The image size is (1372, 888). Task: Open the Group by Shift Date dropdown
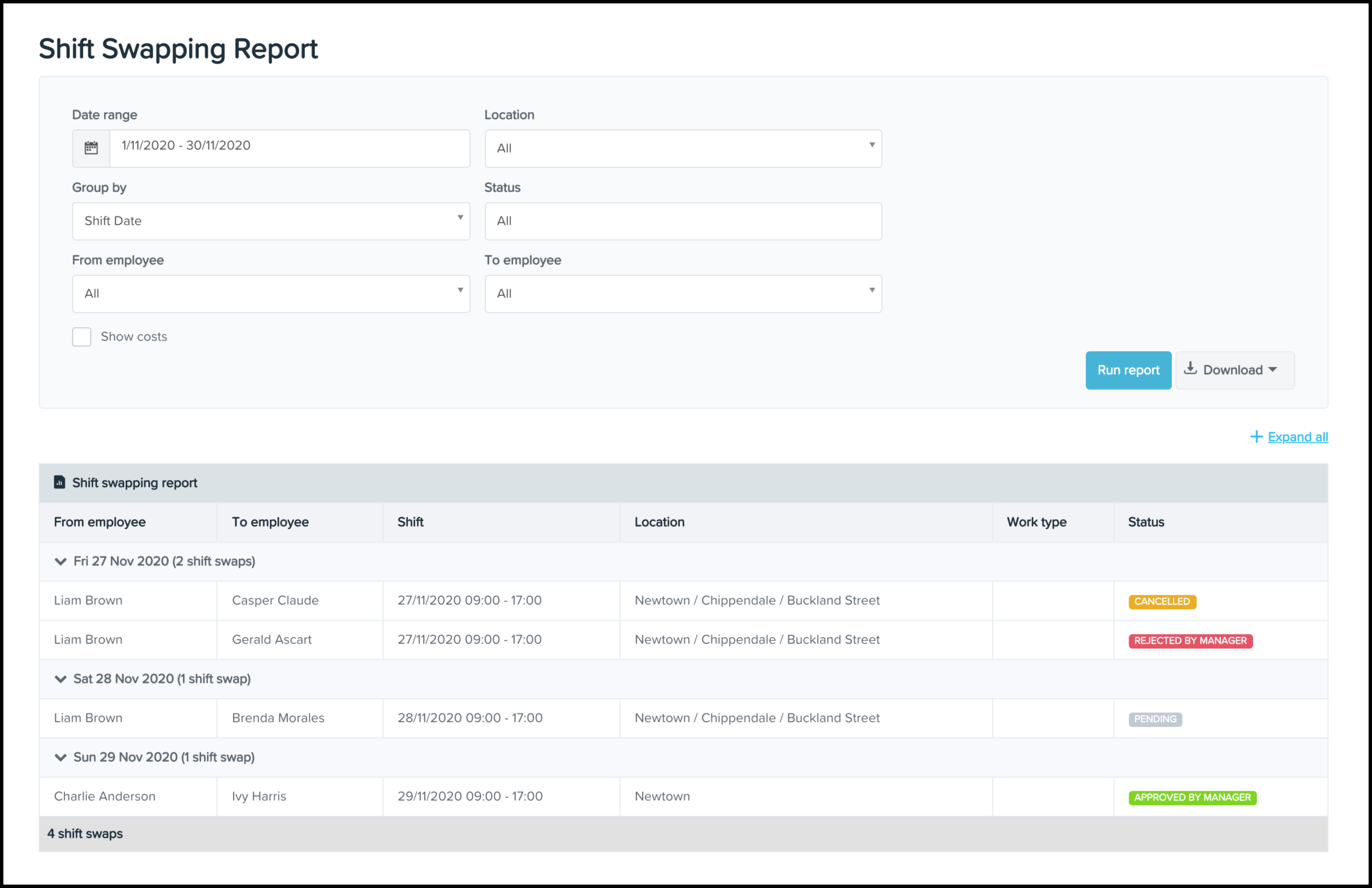271,221
